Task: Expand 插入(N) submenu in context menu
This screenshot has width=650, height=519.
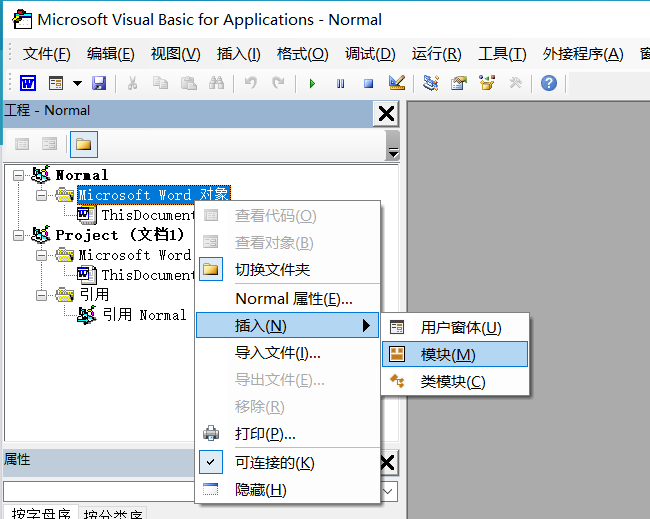Action: 287,325
